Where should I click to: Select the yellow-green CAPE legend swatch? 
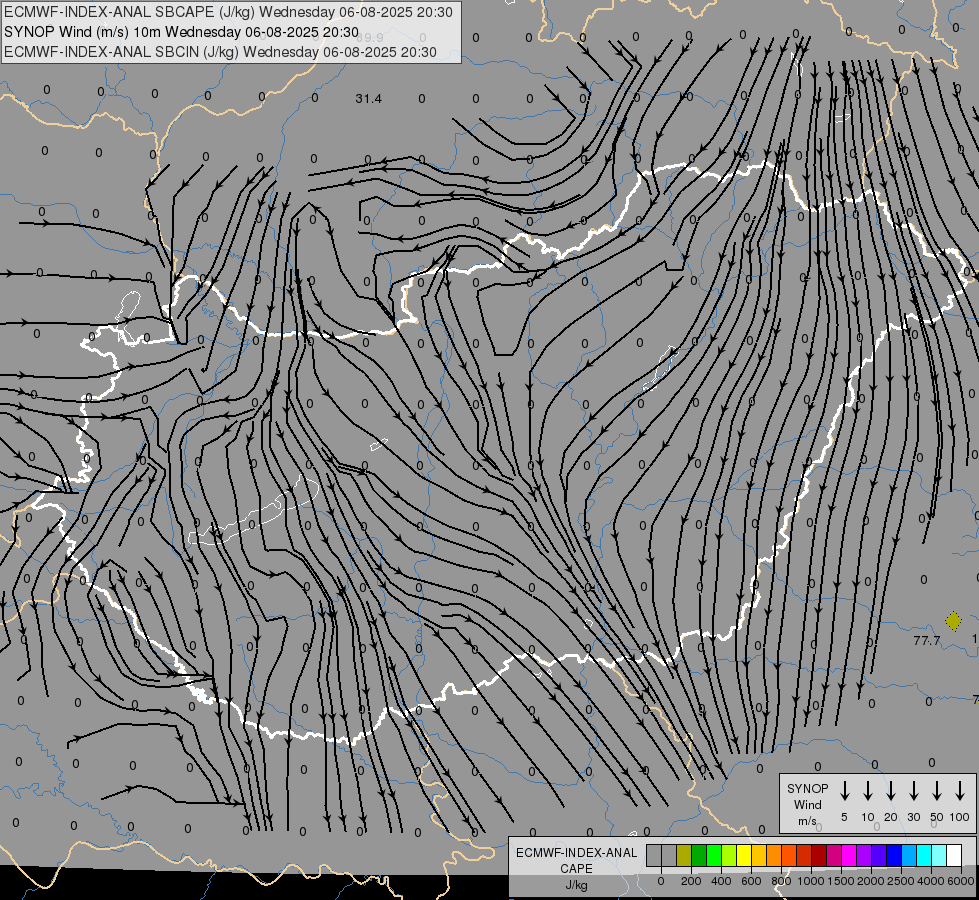729,855
